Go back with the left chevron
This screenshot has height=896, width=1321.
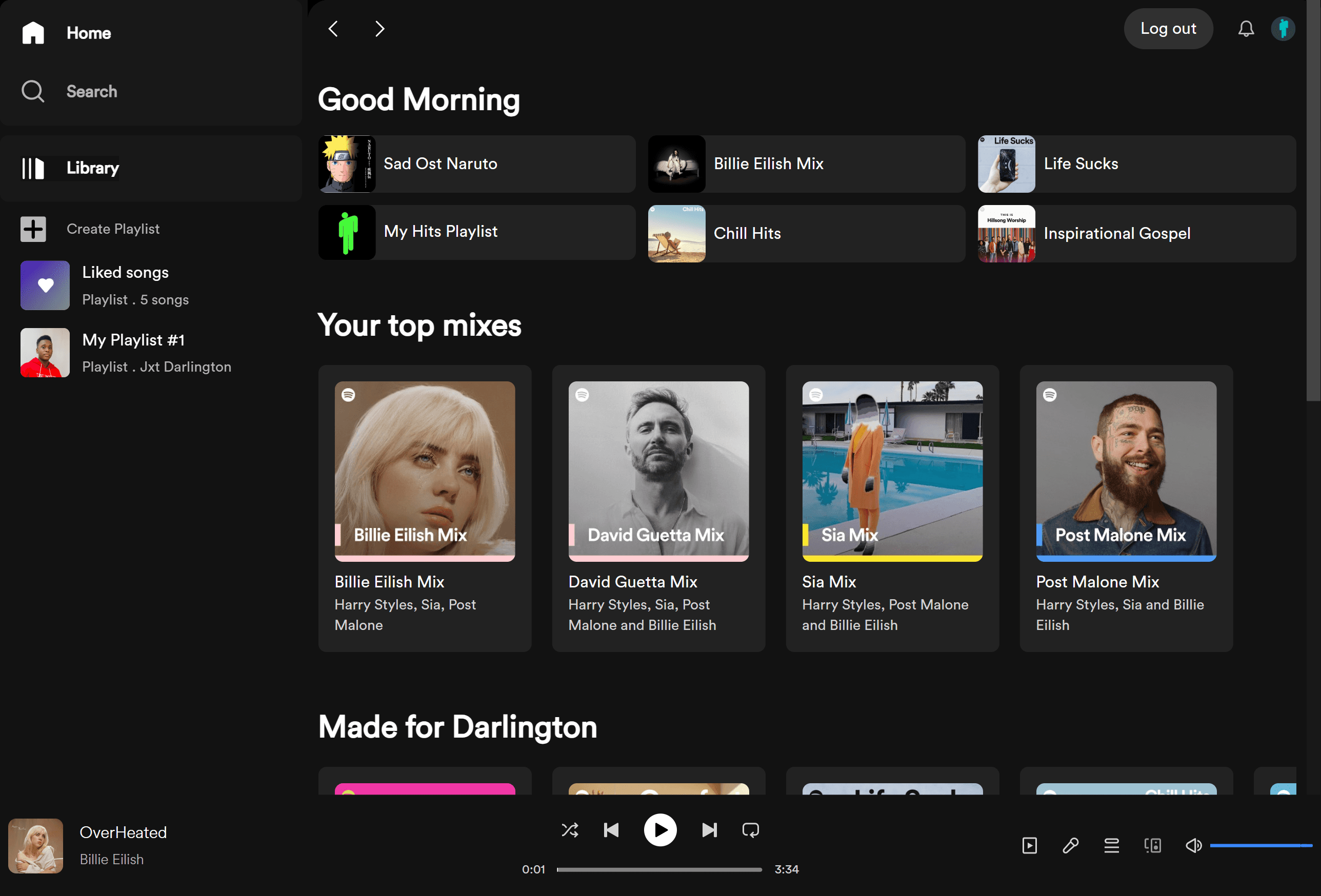click(x=334, y=29)
